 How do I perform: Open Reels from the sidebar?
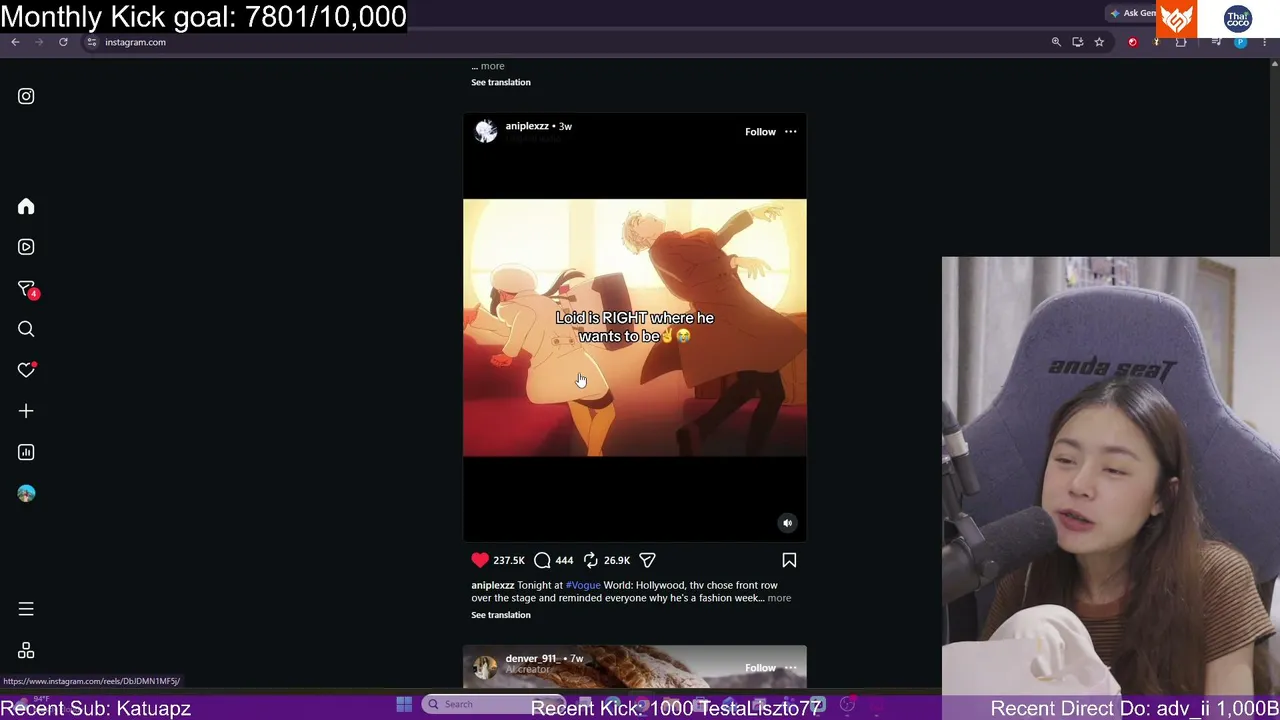26,247
